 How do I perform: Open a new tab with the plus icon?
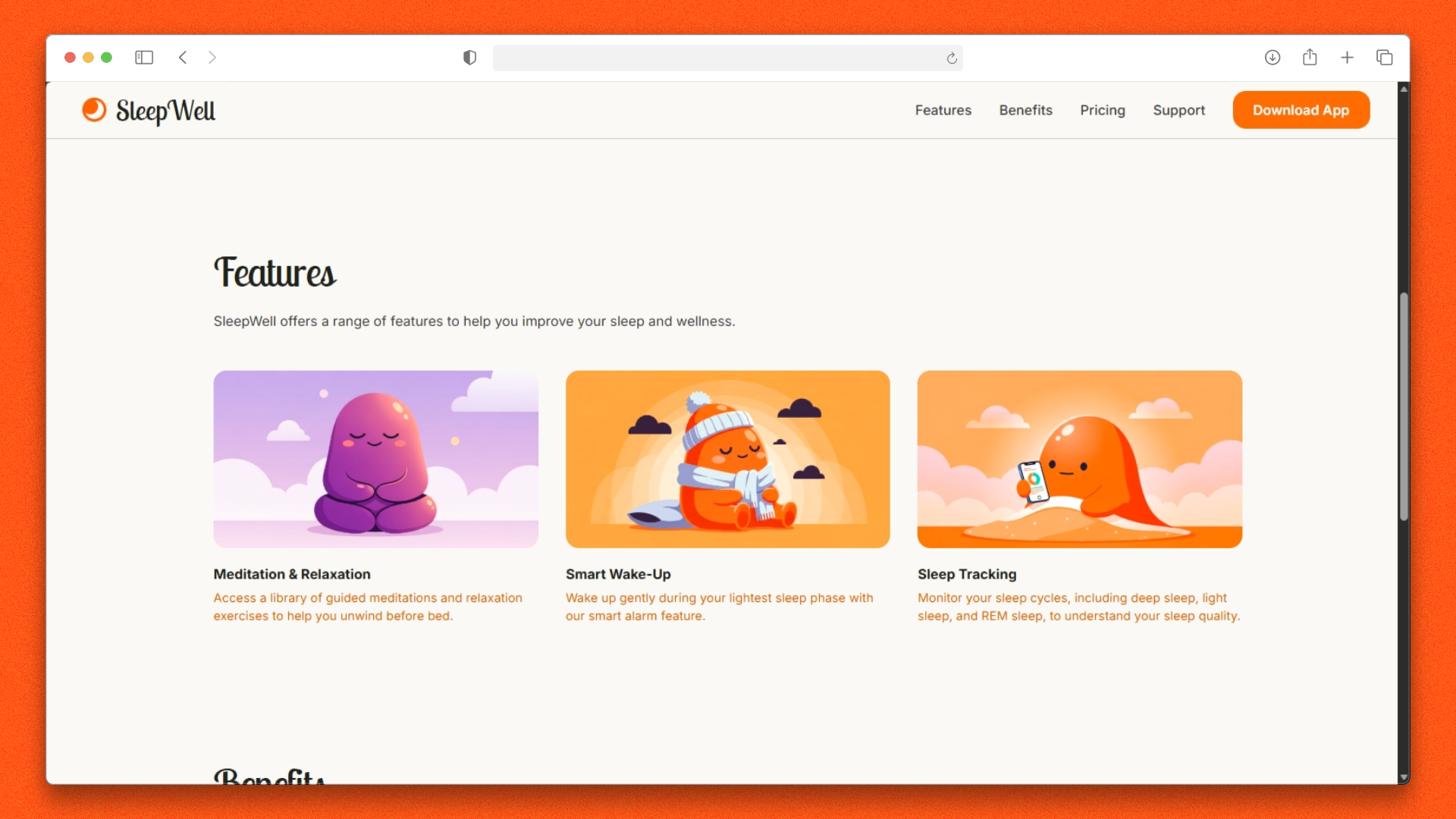[1347, 58]
